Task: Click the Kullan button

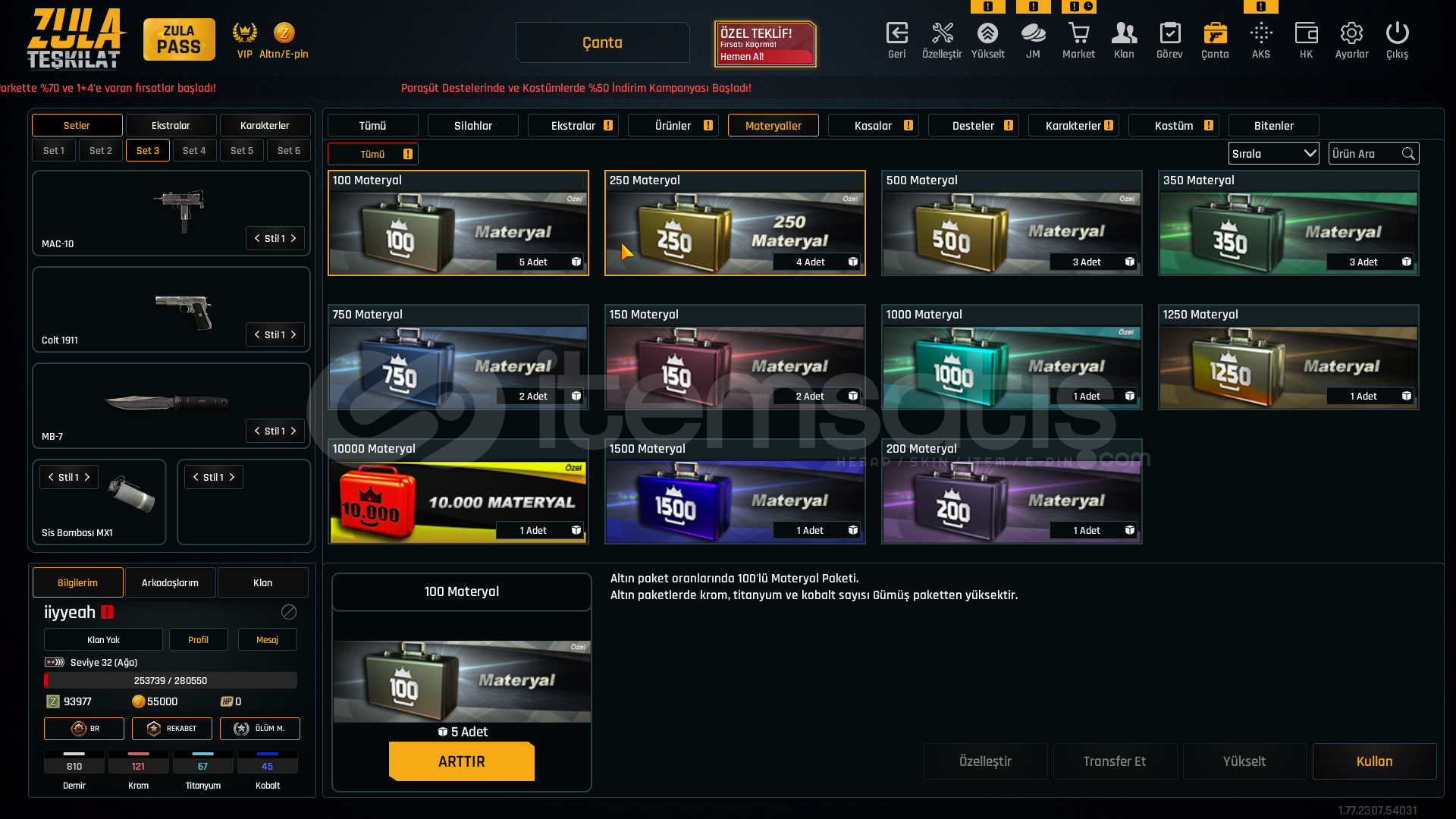Action: [x=1374, y=761]
